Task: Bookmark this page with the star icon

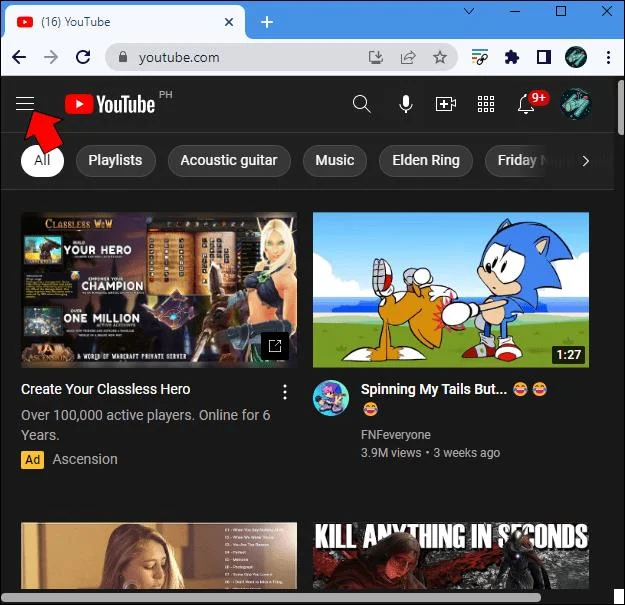Action: click(x=440, y=57)
